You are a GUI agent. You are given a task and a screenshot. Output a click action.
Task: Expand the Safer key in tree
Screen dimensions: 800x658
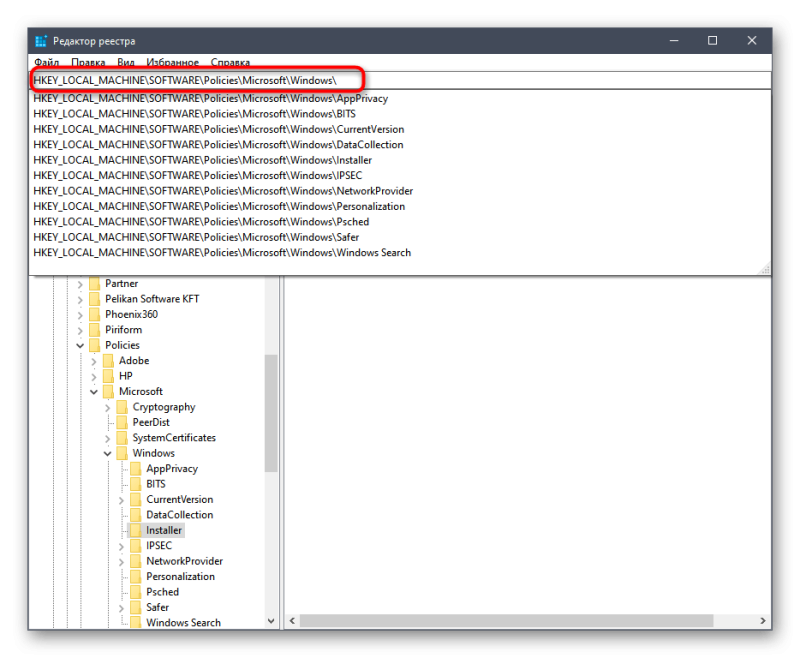[121, 608]
